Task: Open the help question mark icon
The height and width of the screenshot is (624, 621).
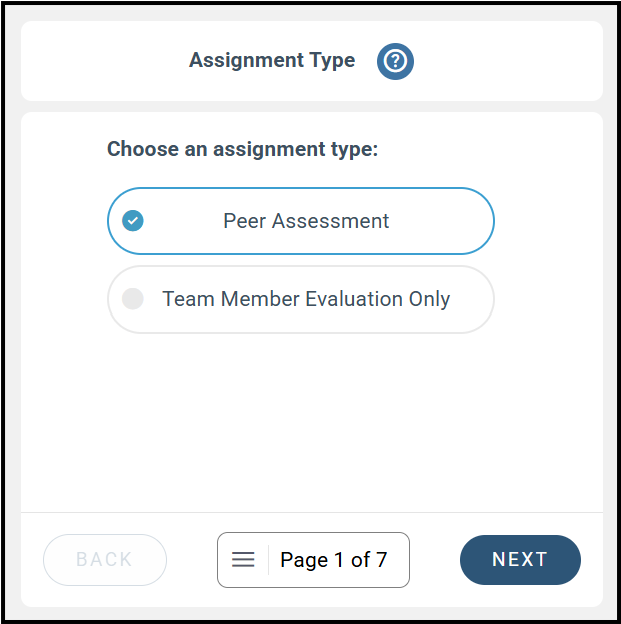Action: click(395, 61)
